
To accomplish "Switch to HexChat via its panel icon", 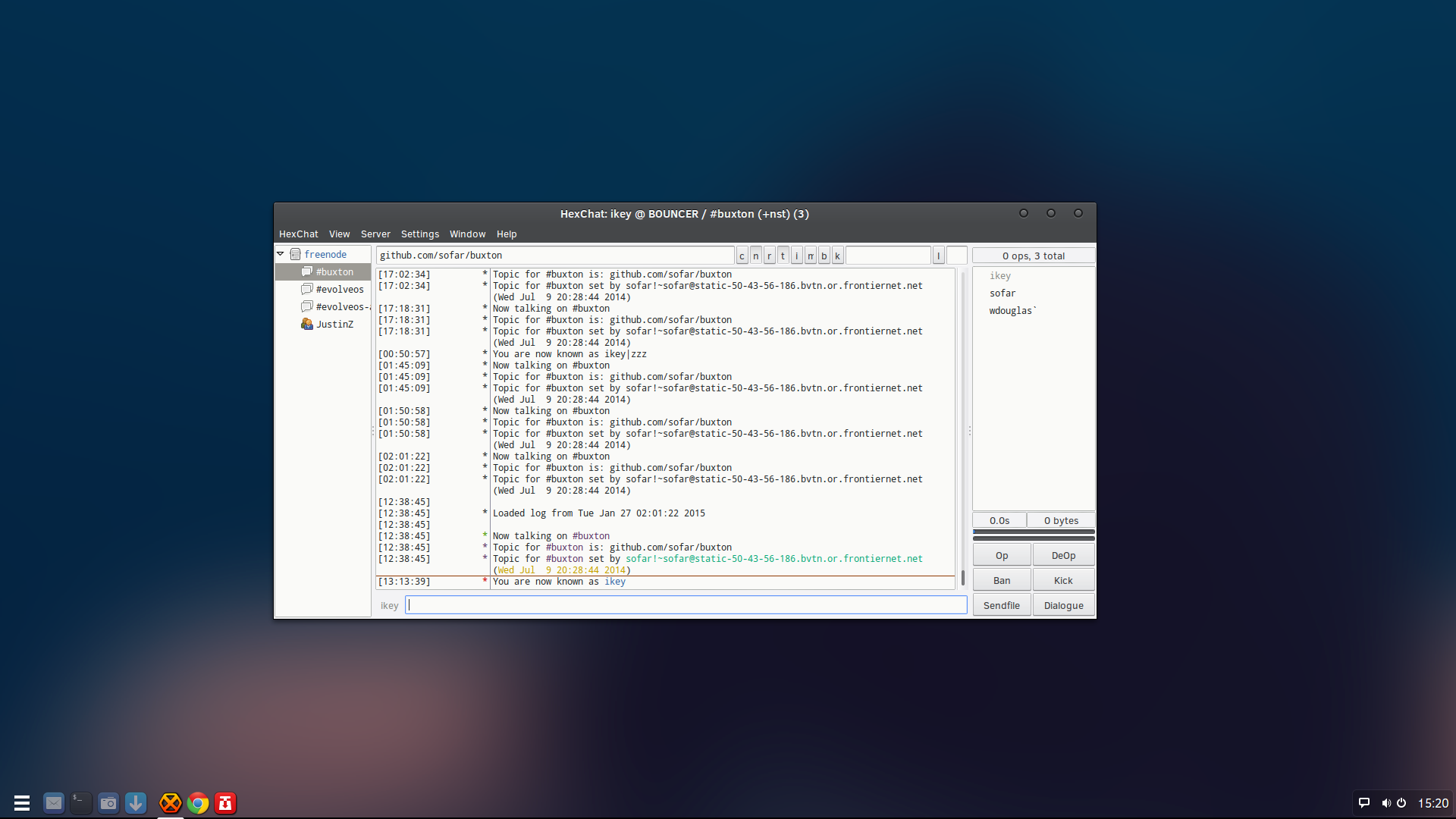I will (x=171, y=802).
